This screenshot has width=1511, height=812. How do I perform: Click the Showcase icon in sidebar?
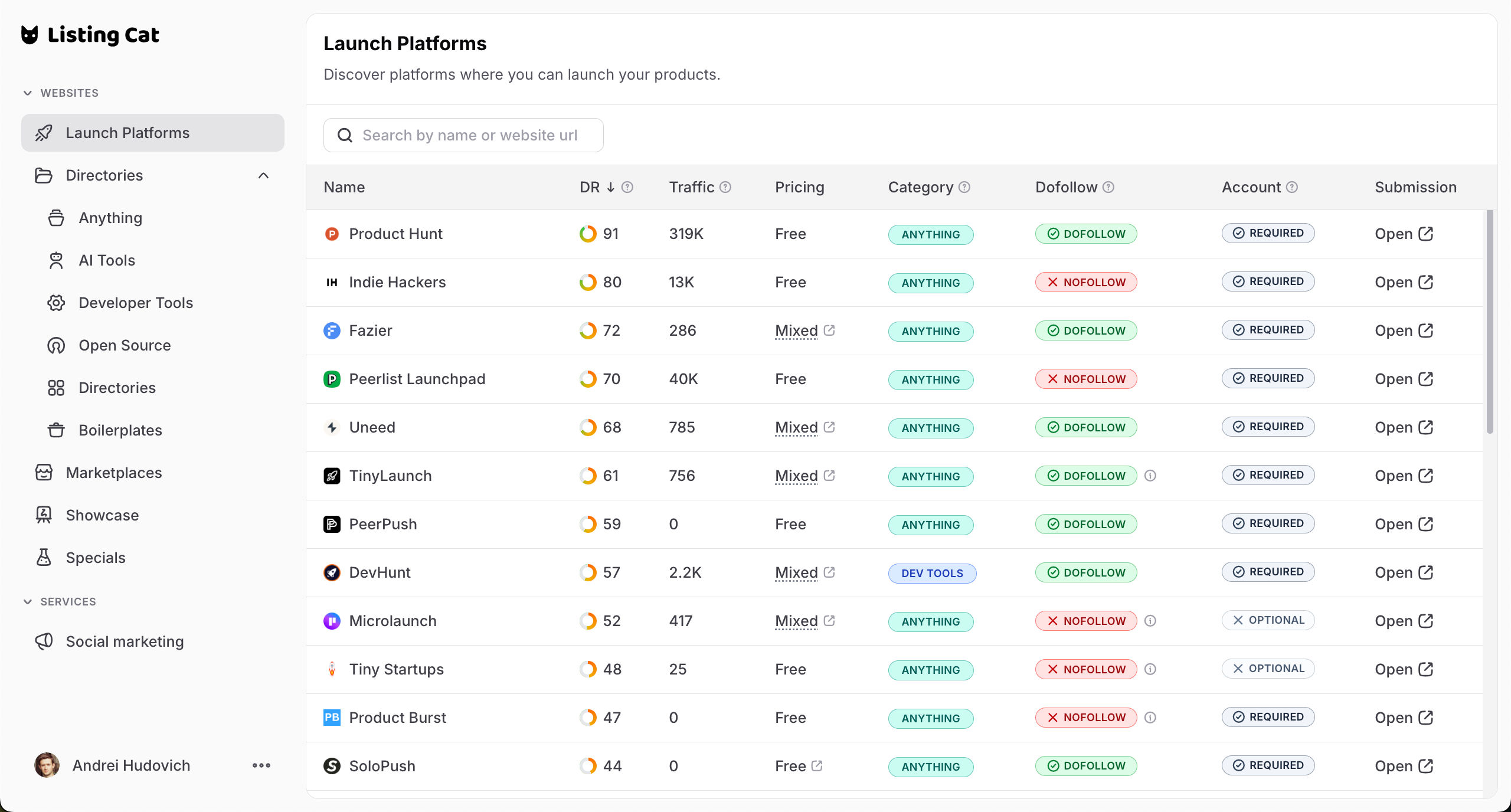coord(44,515)
